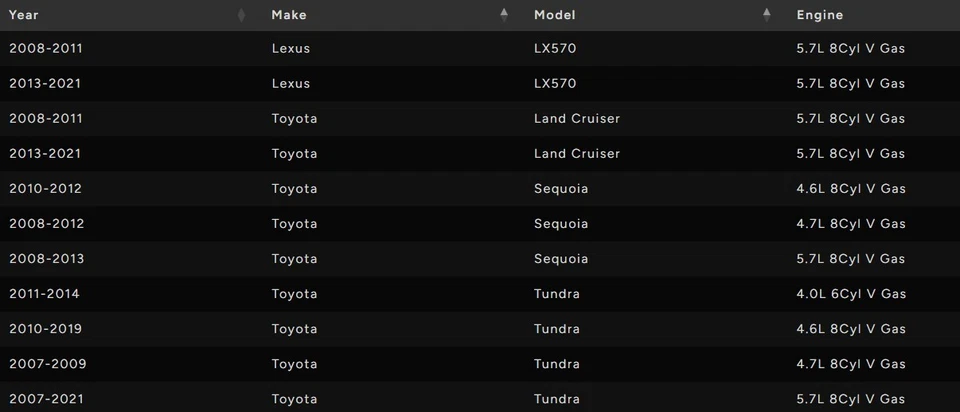
Task: Click the Year column sort arrows
Action: 241,15
